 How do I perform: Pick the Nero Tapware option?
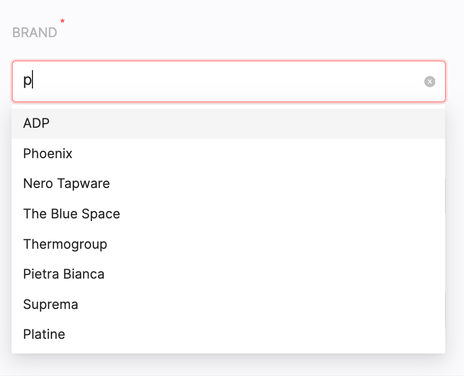[228, 184]
